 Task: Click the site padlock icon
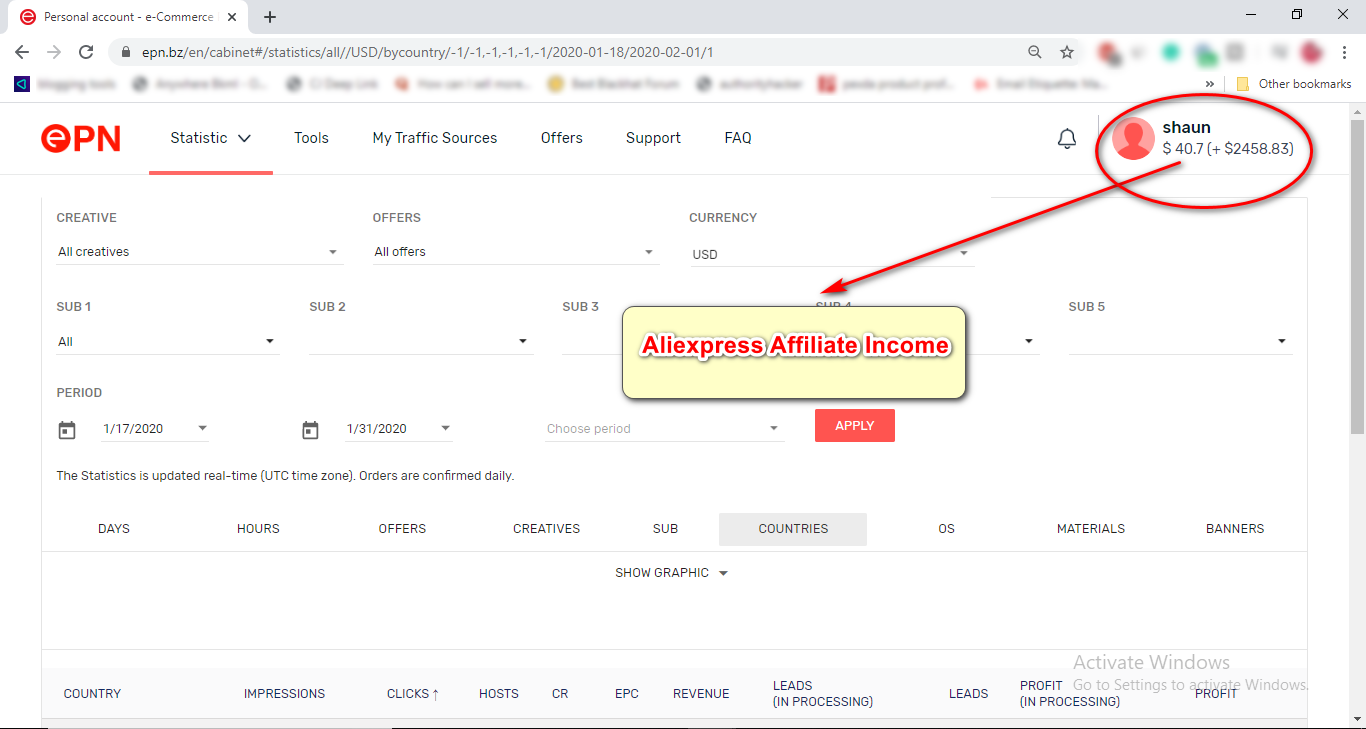tap(126, 52)
